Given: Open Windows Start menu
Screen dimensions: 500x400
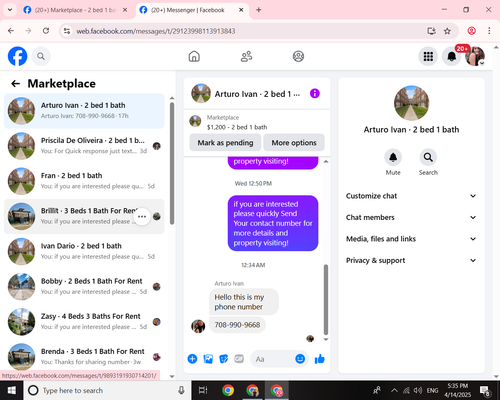Looking at the screenshot, I should 11,390.
